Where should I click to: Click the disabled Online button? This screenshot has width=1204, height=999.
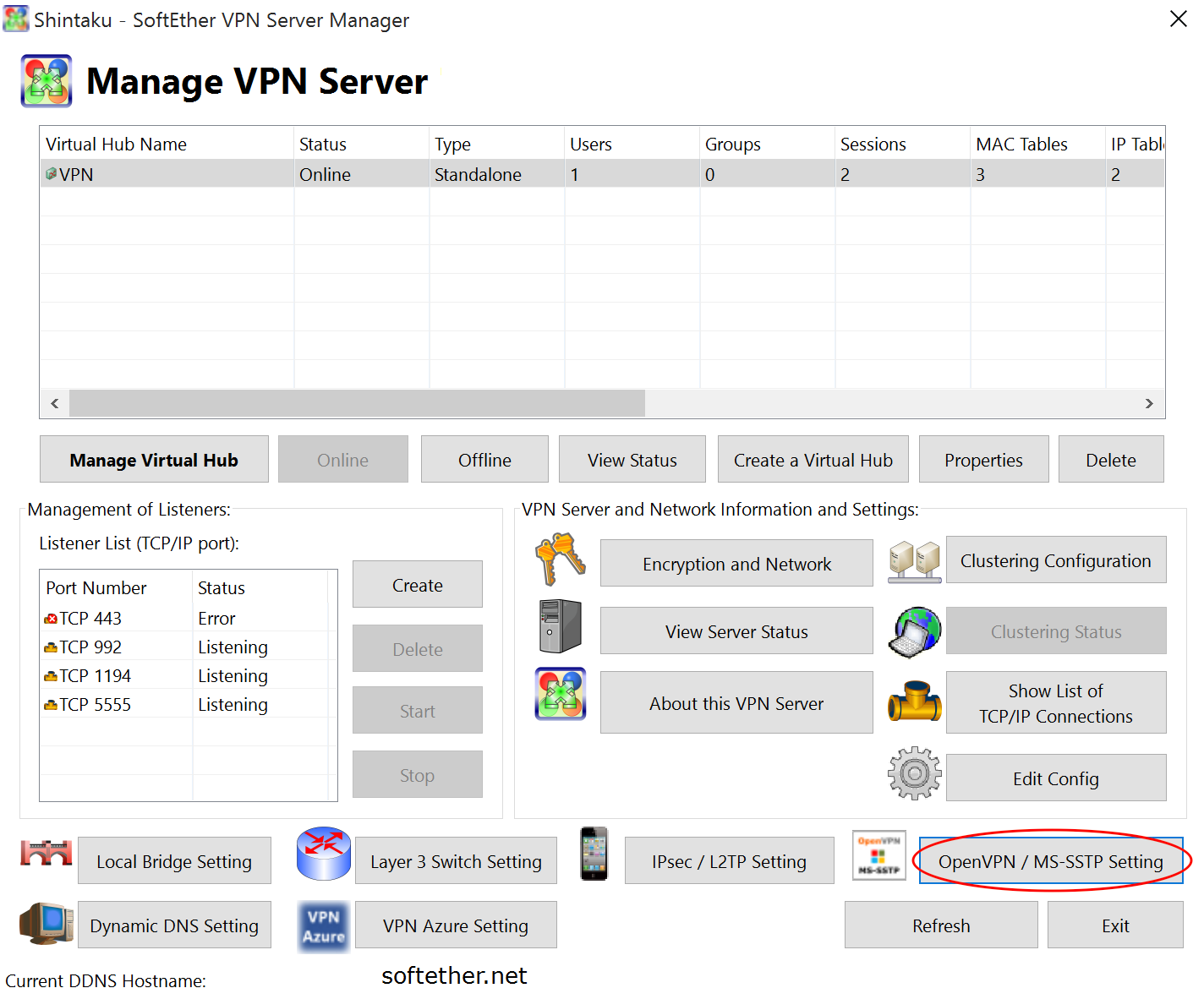coord(343,459)
